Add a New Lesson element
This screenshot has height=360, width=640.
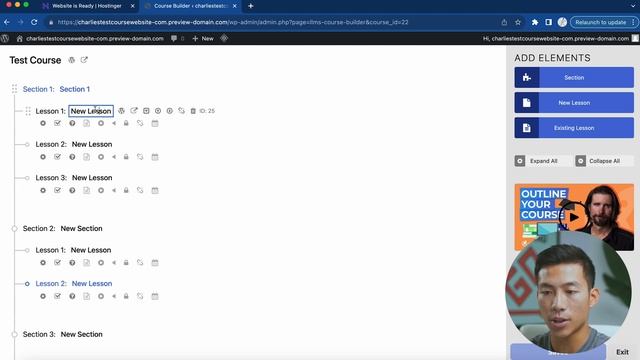coord(574,102)
